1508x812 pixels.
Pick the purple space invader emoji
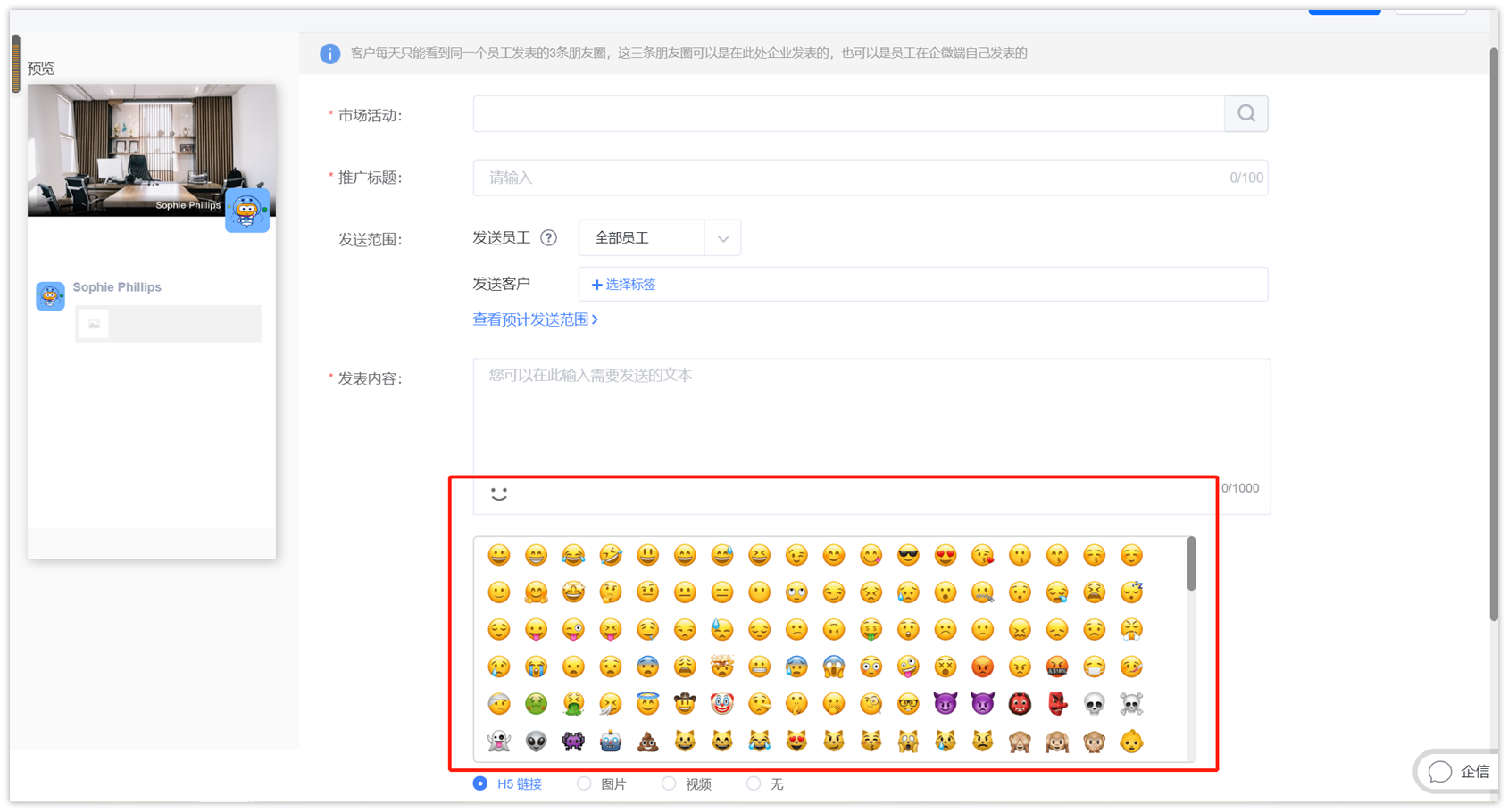click(573, 741)
